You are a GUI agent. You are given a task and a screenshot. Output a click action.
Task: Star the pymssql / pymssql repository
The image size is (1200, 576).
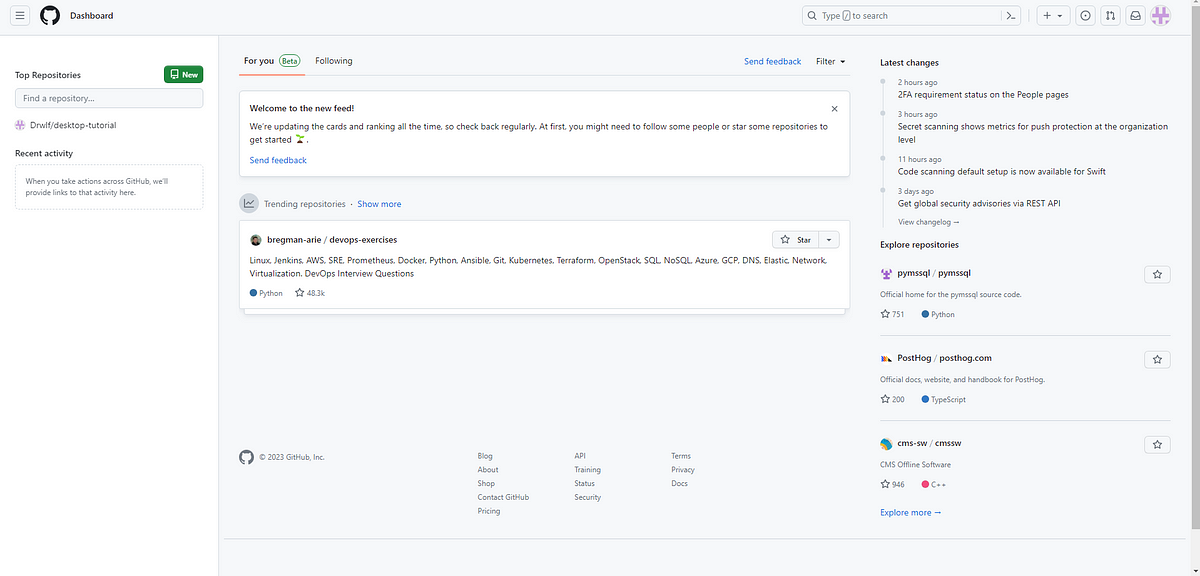point(1157,274)
